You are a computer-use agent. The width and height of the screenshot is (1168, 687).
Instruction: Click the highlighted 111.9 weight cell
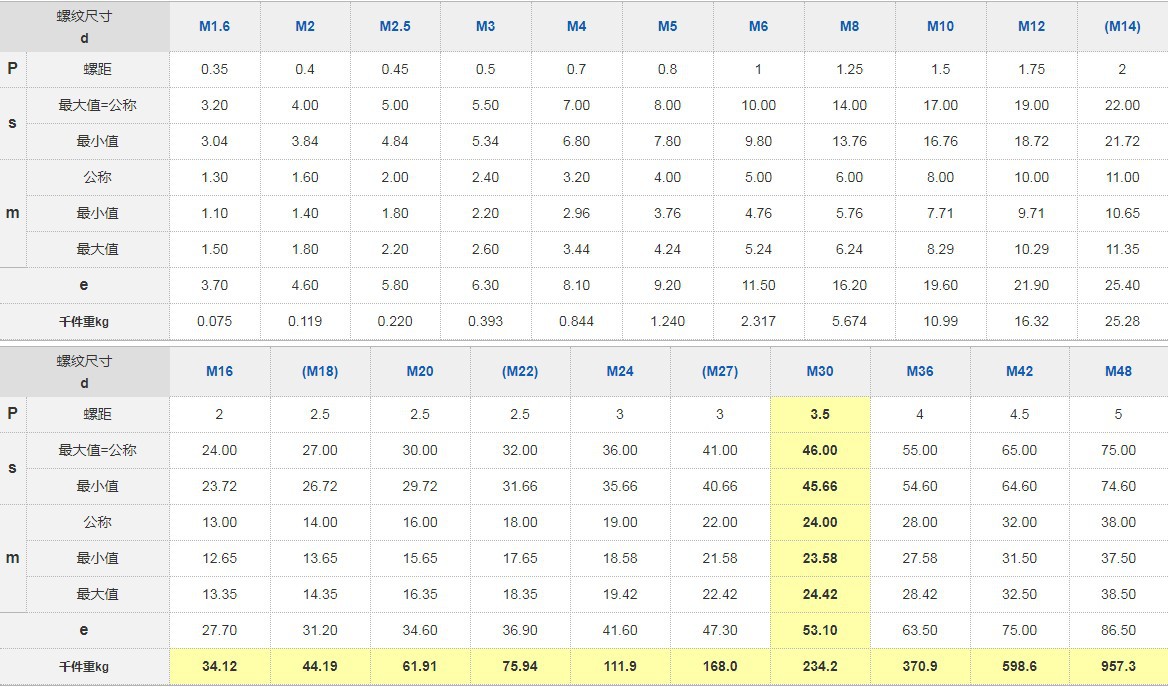tap(620, 666)
